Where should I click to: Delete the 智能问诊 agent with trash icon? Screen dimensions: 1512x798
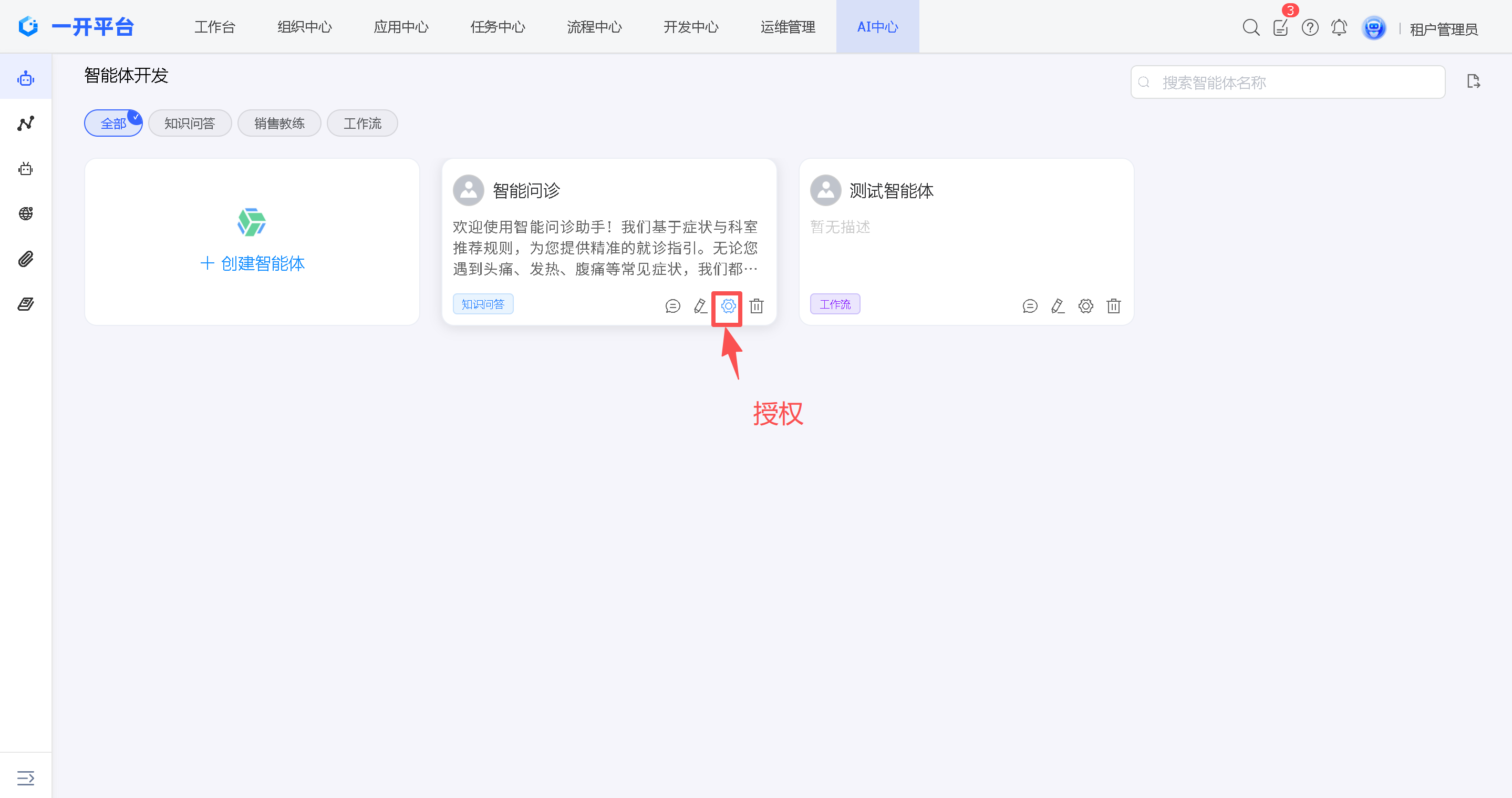[757, 306]
